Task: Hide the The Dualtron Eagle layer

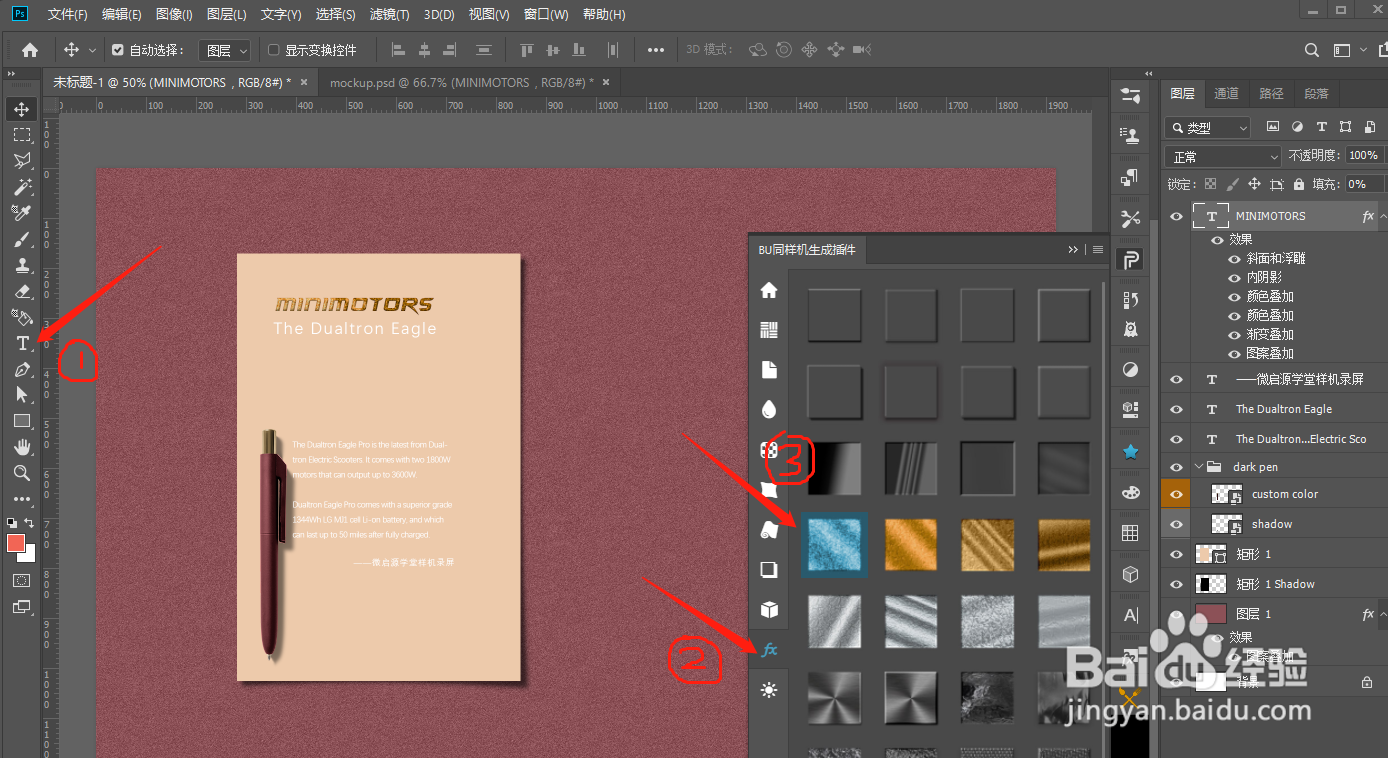Action: (1176, 409)
